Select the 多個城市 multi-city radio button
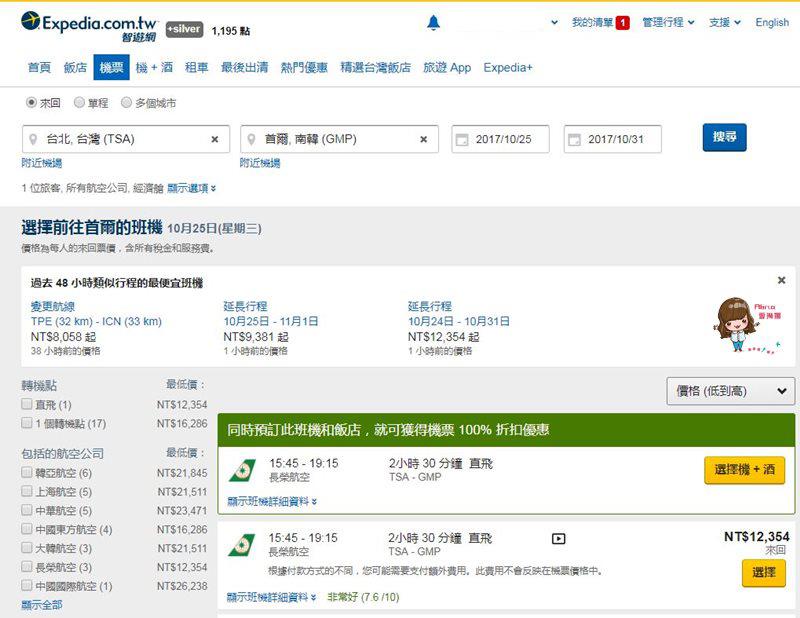The width and height of the screenshot is (800, 618). click(127, 103)
